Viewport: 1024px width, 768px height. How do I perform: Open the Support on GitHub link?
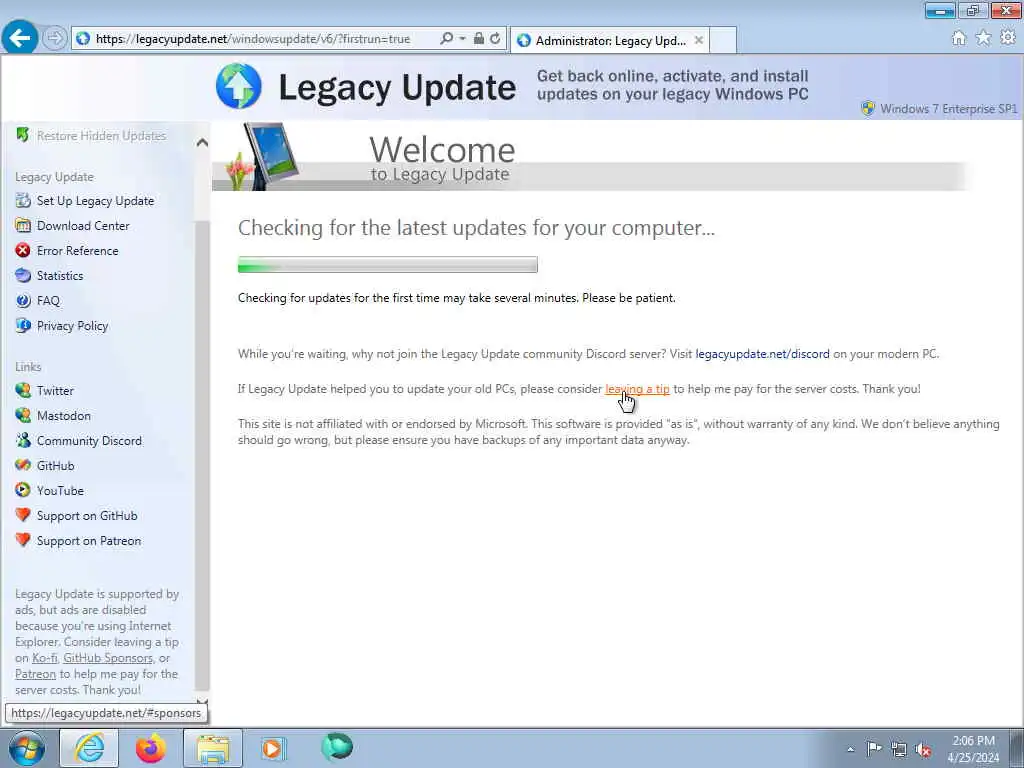88,516
